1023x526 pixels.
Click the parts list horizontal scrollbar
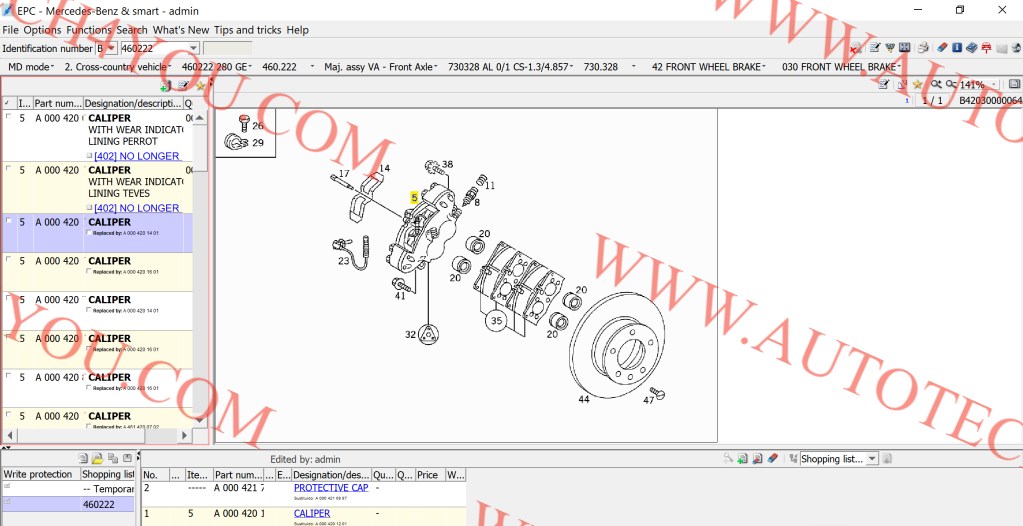[x=95, y=435]
